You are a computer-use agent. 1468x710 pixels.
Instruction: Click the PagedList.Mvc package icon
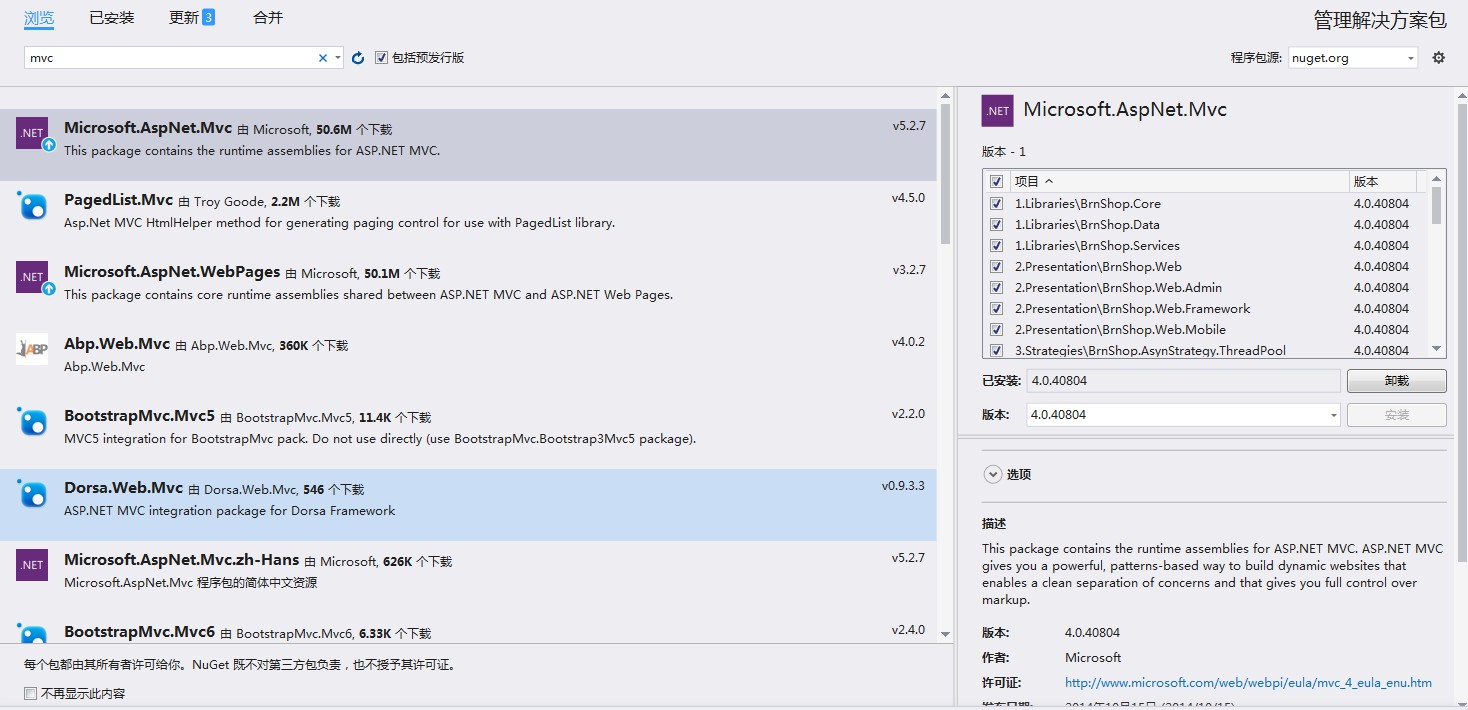pos(32,205)
